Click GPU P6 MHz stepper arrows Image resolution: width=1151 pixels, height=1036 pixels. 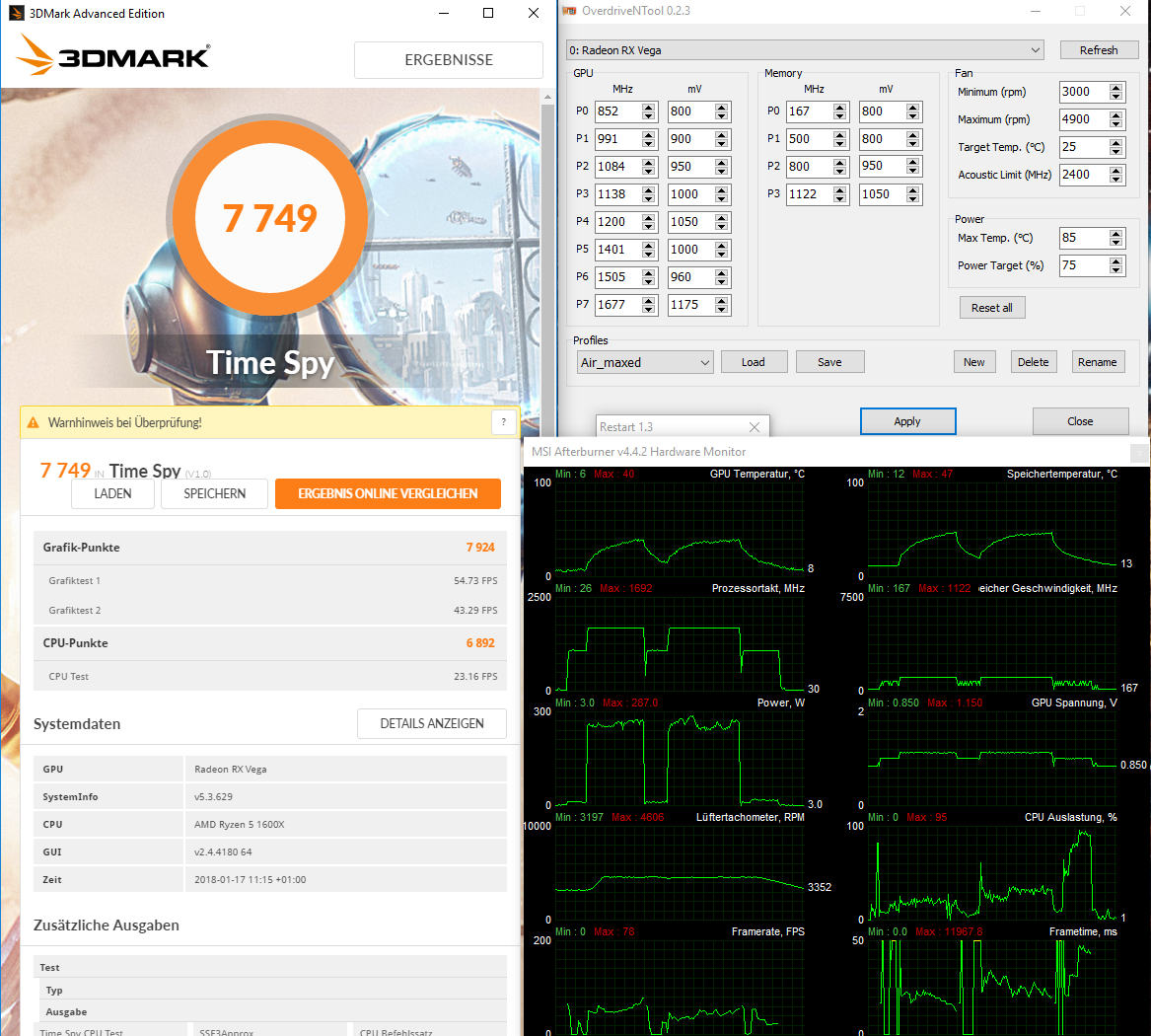(648, 277)
